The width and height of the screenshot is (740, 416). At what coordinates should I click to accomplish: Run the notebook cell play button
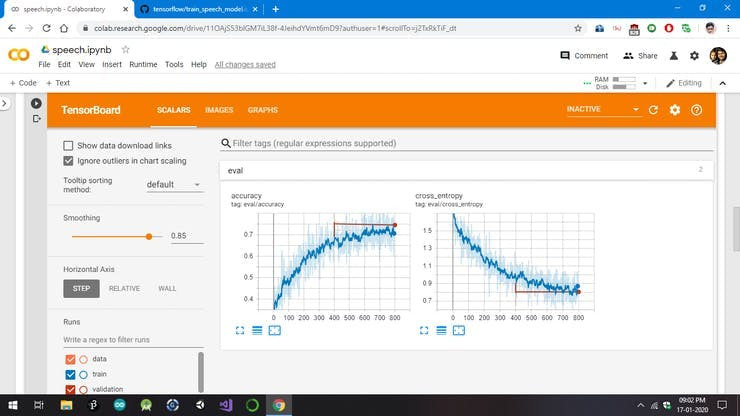click(36, 103)
